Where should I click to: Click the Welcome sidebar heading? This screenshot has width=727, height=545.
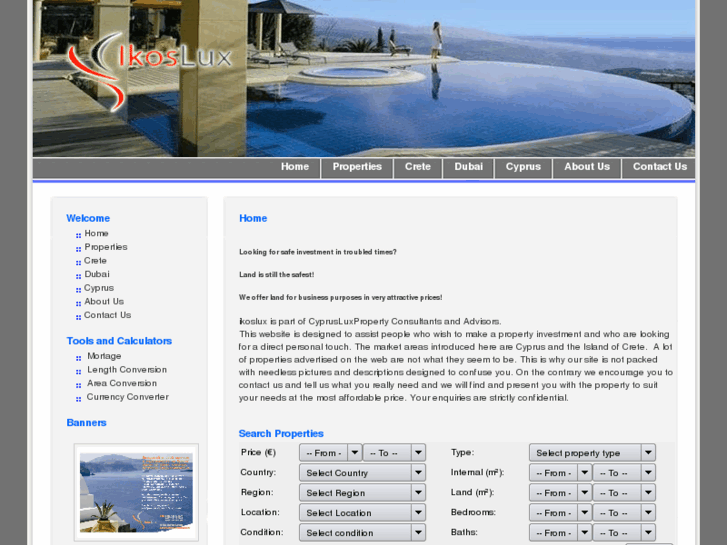(x=88, y=218)
